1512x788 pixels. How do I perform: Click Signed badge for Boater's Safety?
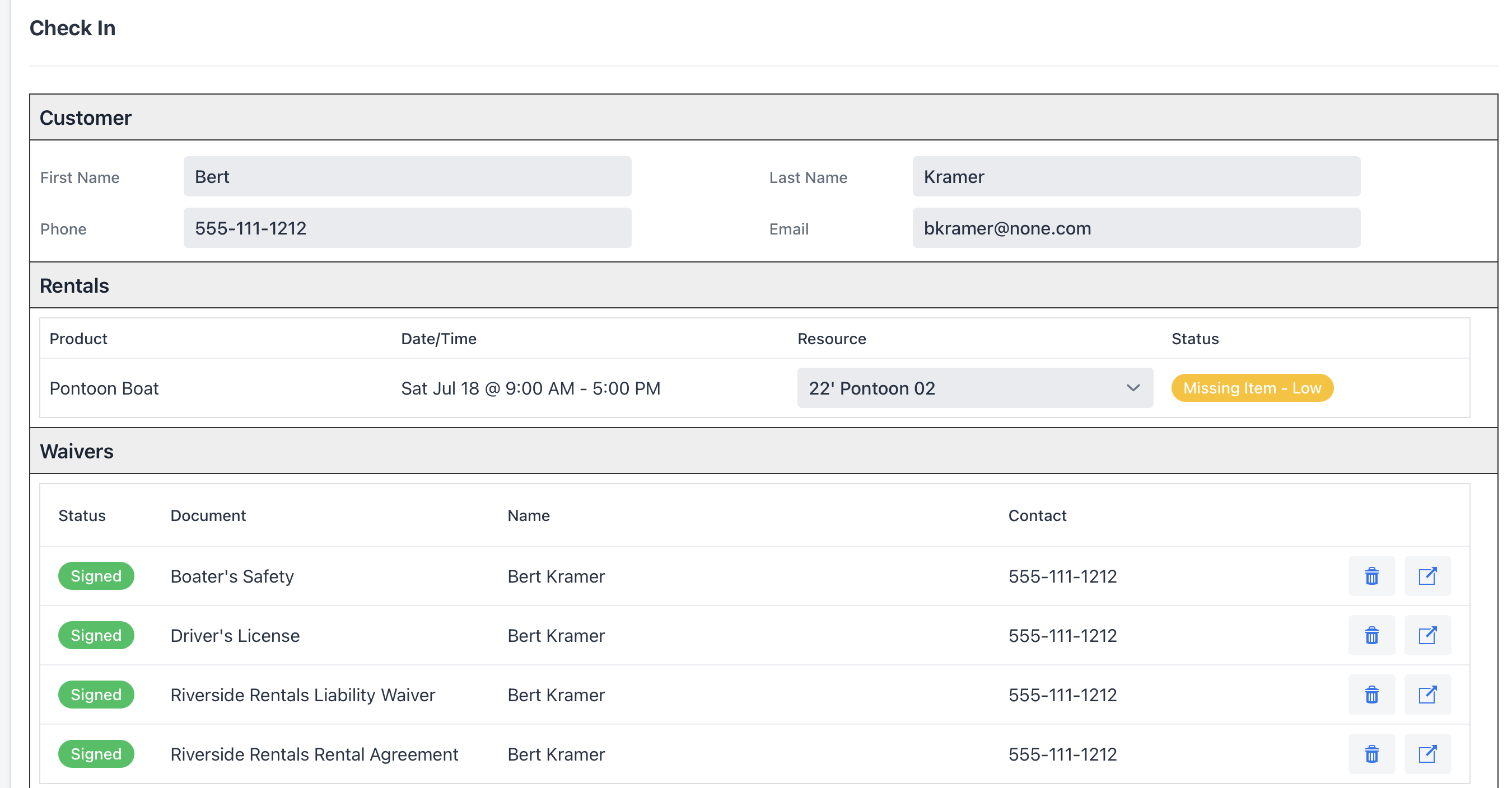coord(96,576)
